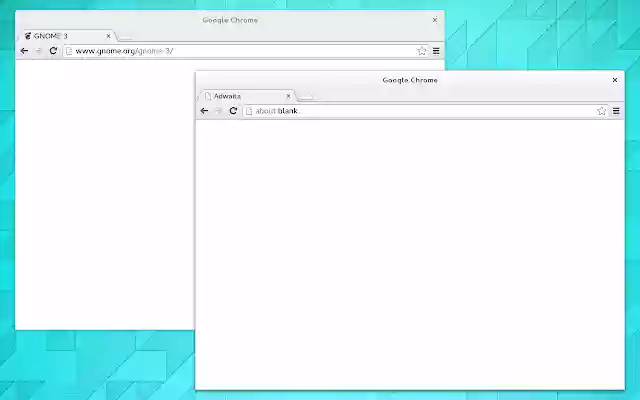
Task: Close the Adwaita tab
Action: point(288,96)
